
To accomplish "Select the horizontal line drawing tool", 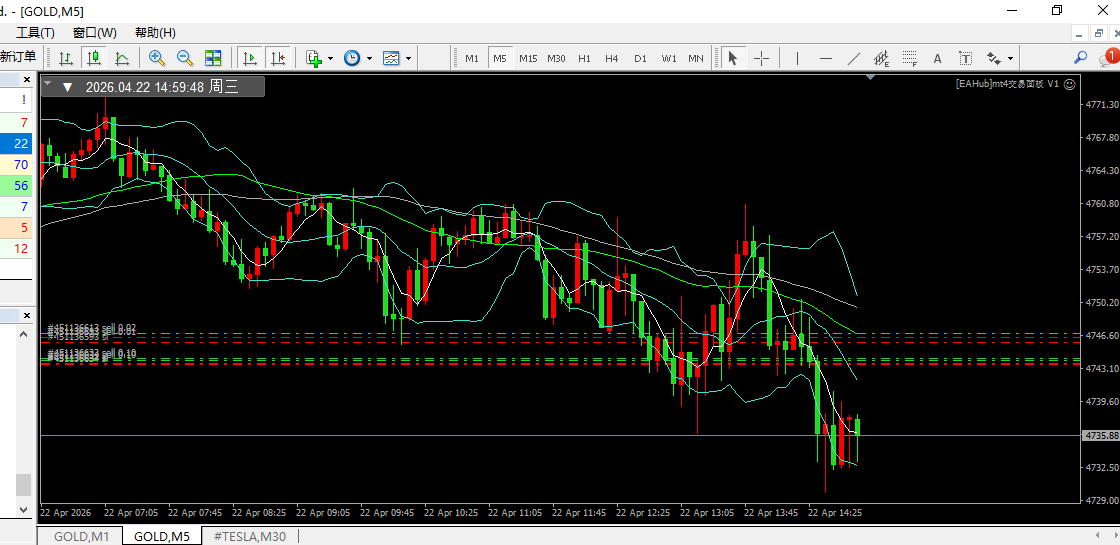I will [x=826, y=59].
